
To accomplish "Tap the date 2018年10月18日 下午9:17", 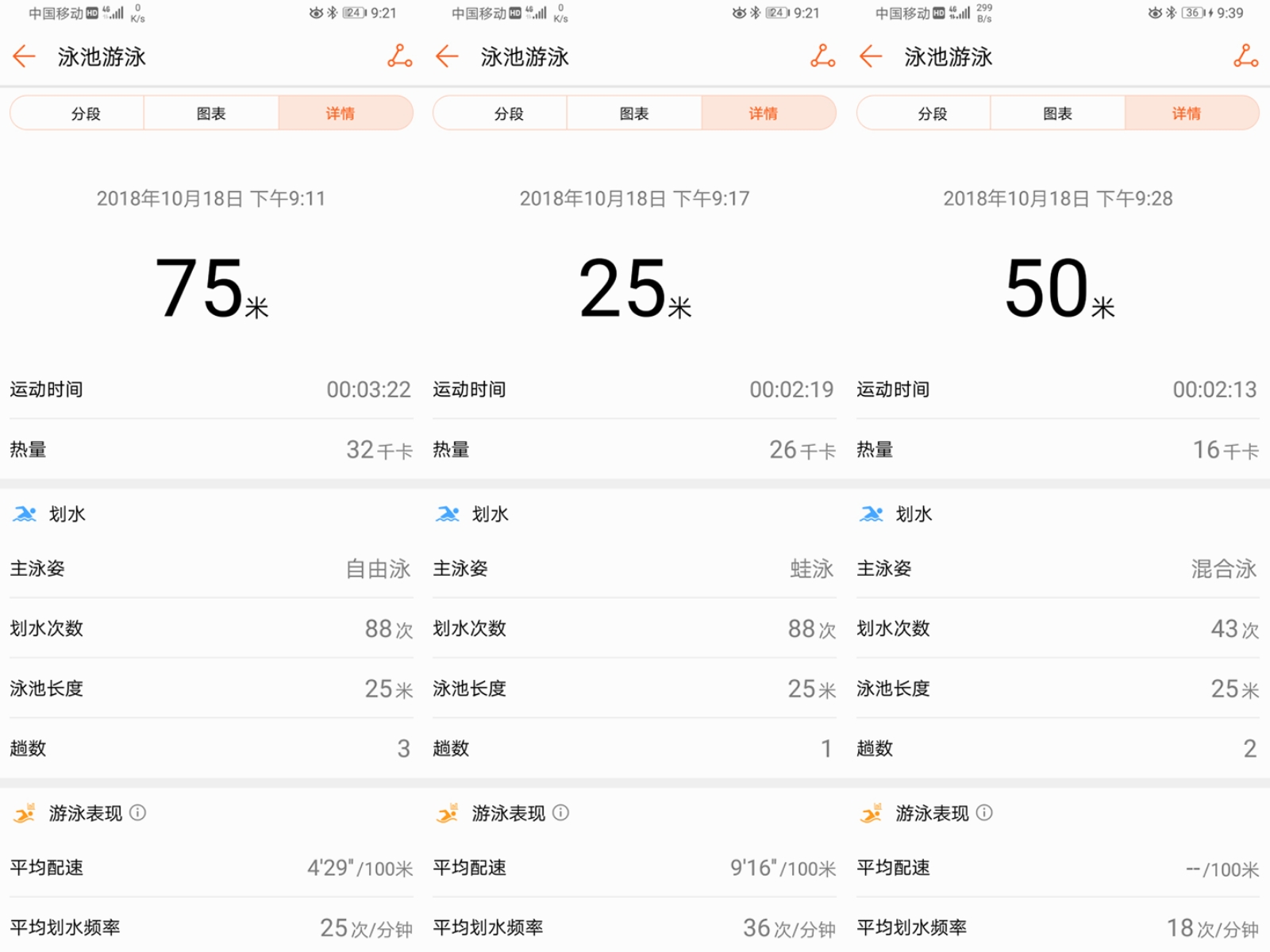I will [x=635, y=198].
